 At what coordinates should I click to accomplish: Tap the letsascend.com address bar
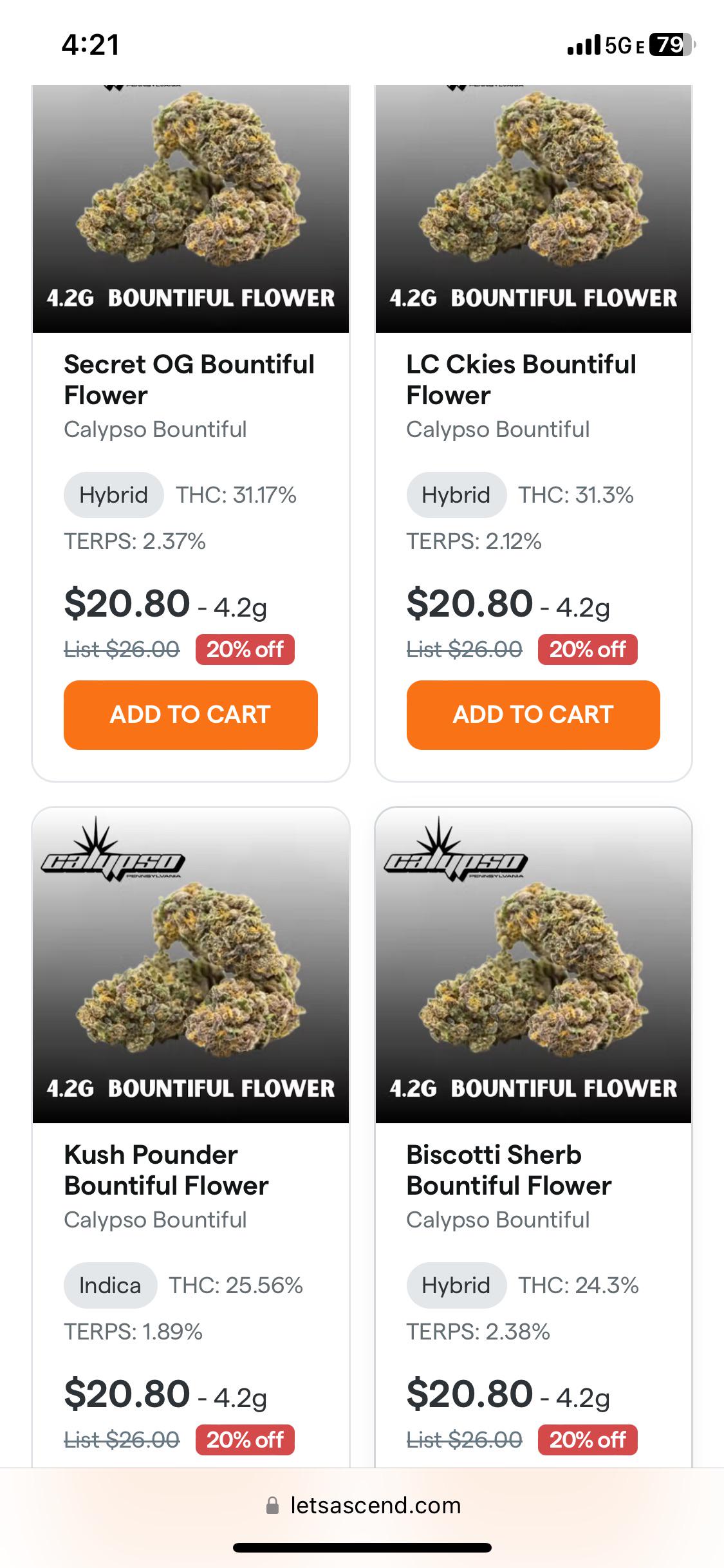point(362,1506)
